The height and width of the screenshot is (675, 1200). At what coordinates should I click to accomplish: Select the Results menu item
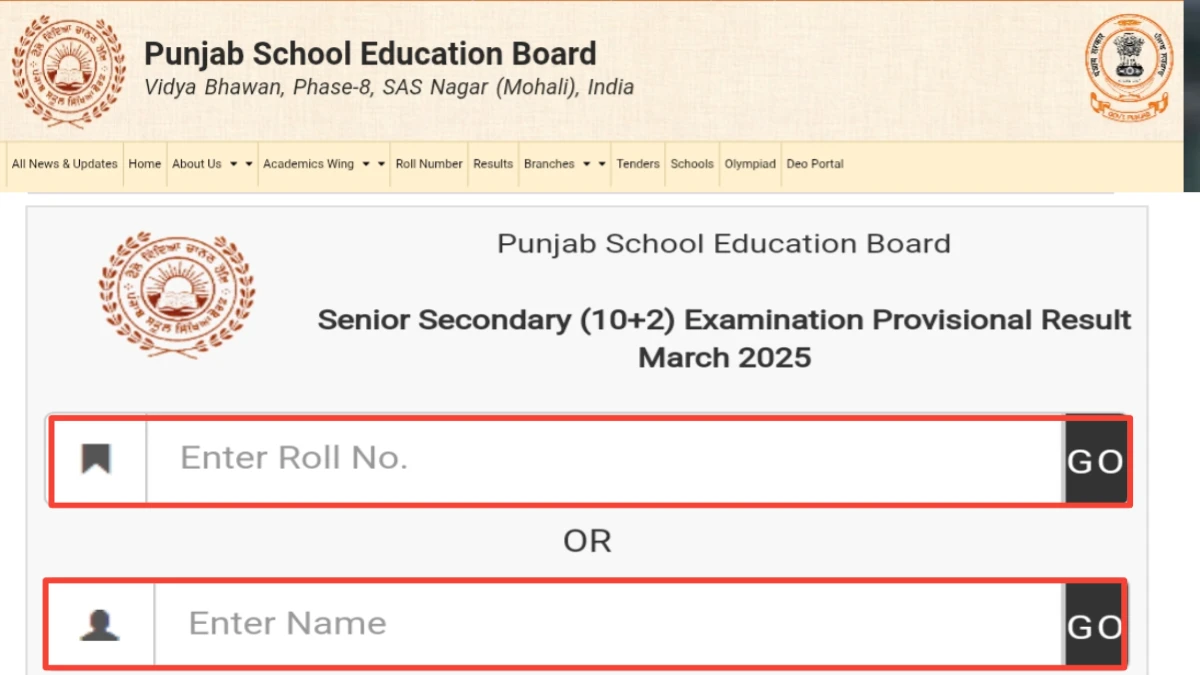(x=493, y=164)
